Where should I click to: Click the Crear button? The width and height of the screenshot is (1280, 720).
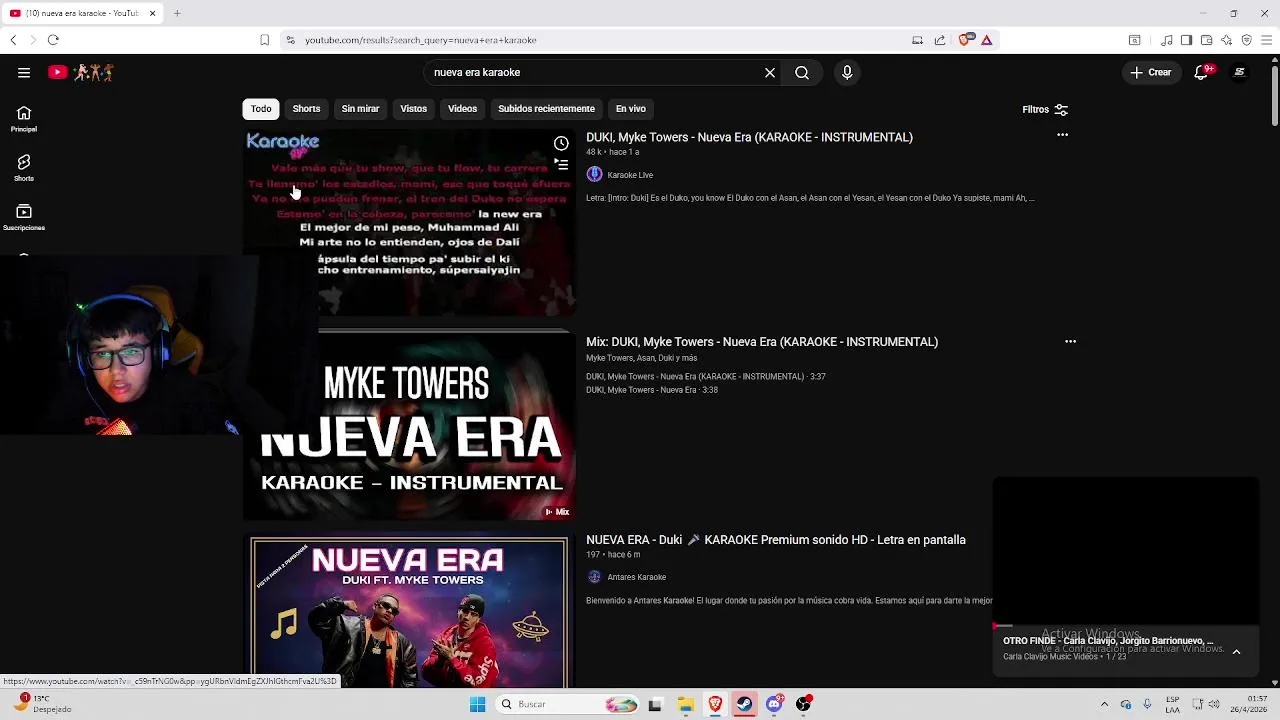(1151, 72)
